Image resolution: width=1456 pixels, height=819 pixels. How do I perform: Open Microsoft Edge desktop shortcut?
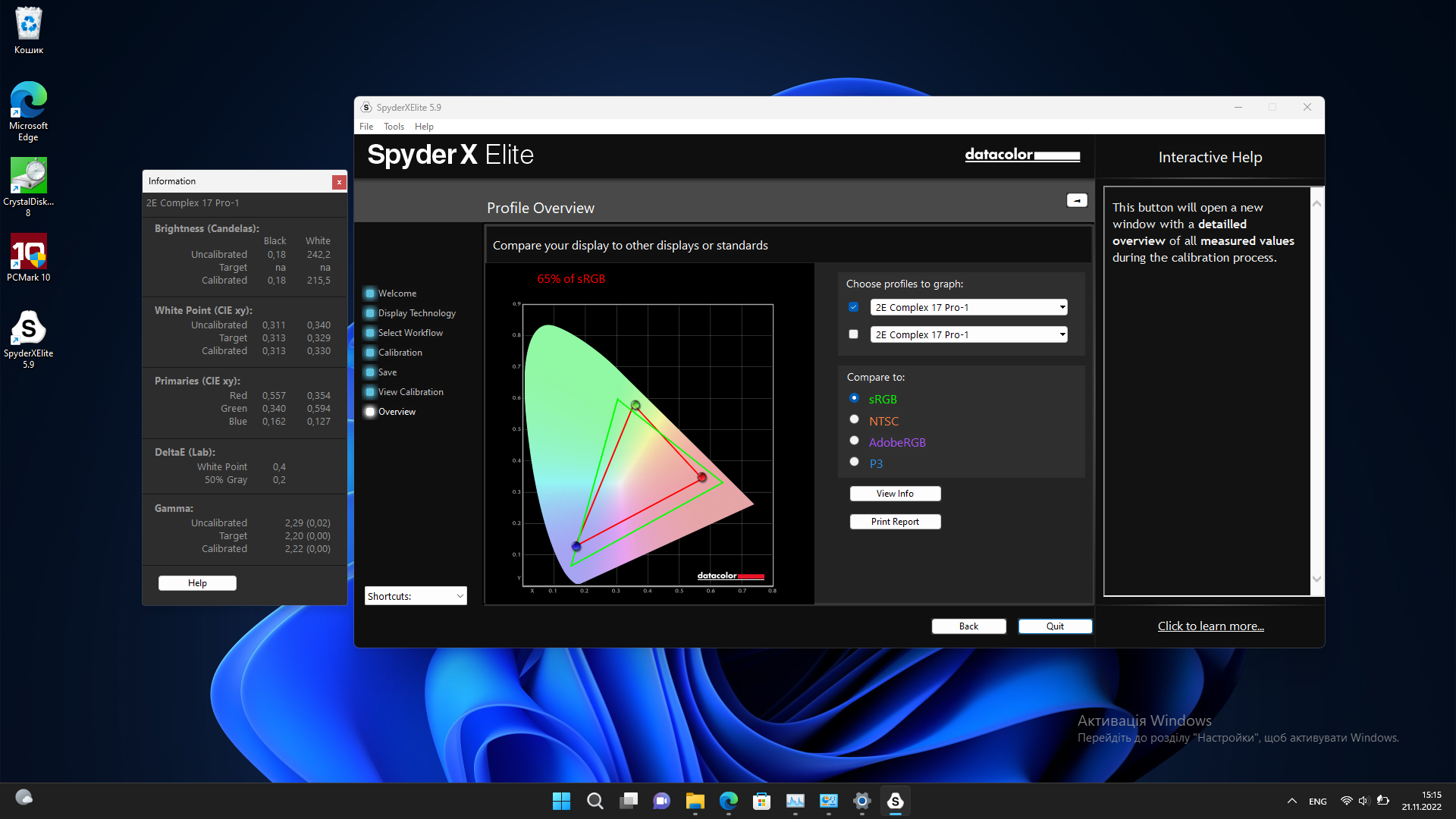29,111
